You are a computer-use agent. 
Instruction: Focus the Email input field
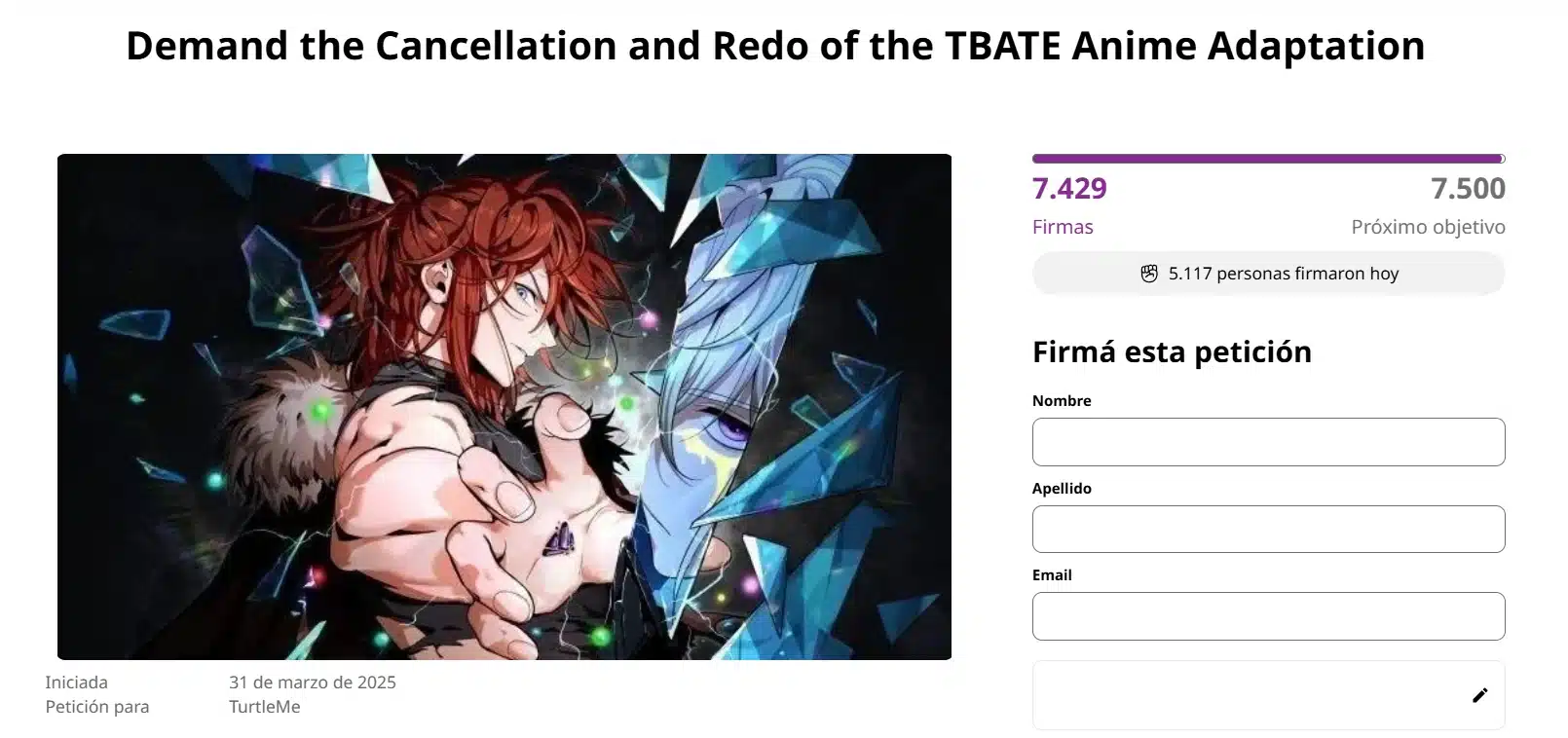point(1268,616)
